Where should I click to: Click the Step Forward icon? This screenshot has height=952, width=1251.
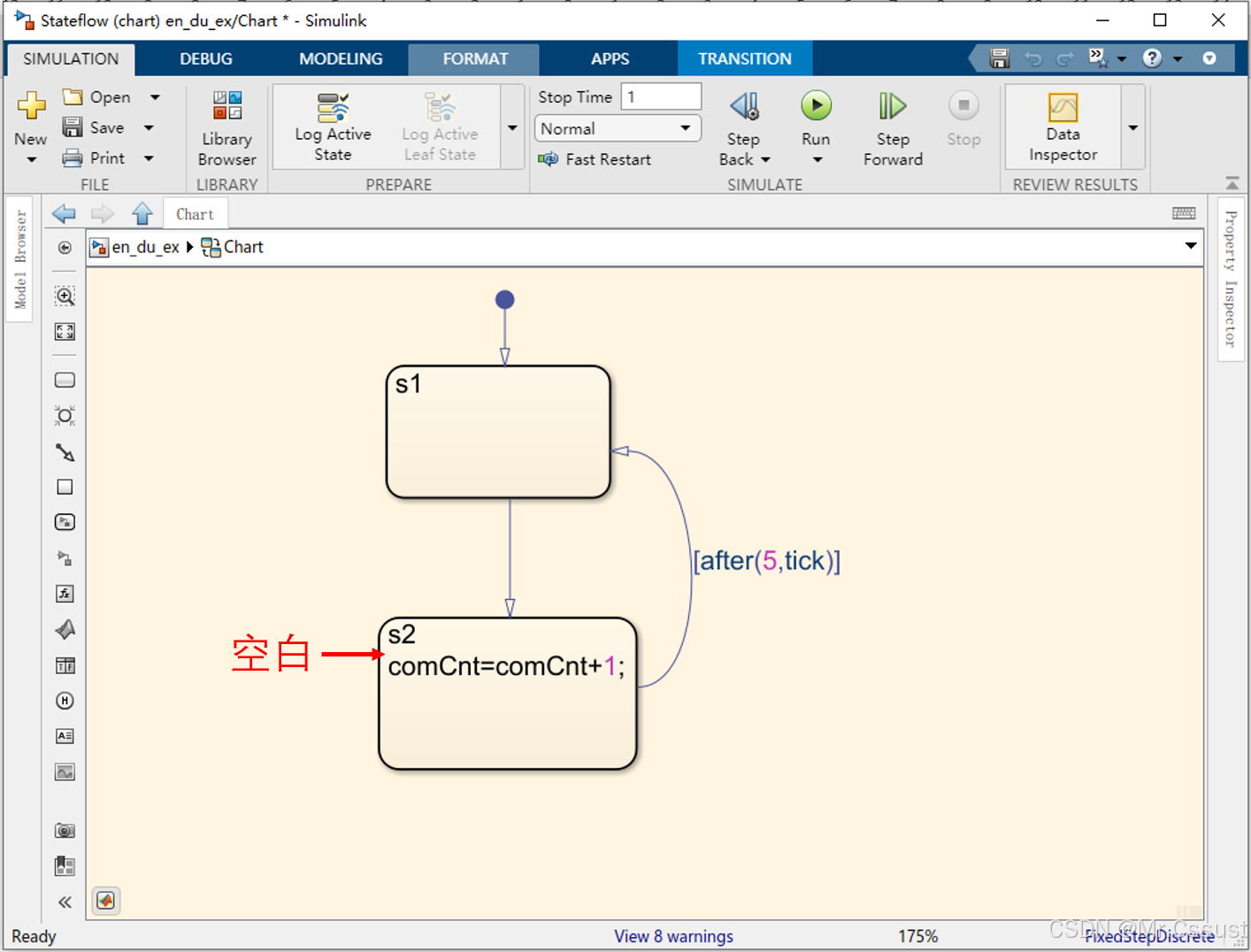(x=892, y=106)
